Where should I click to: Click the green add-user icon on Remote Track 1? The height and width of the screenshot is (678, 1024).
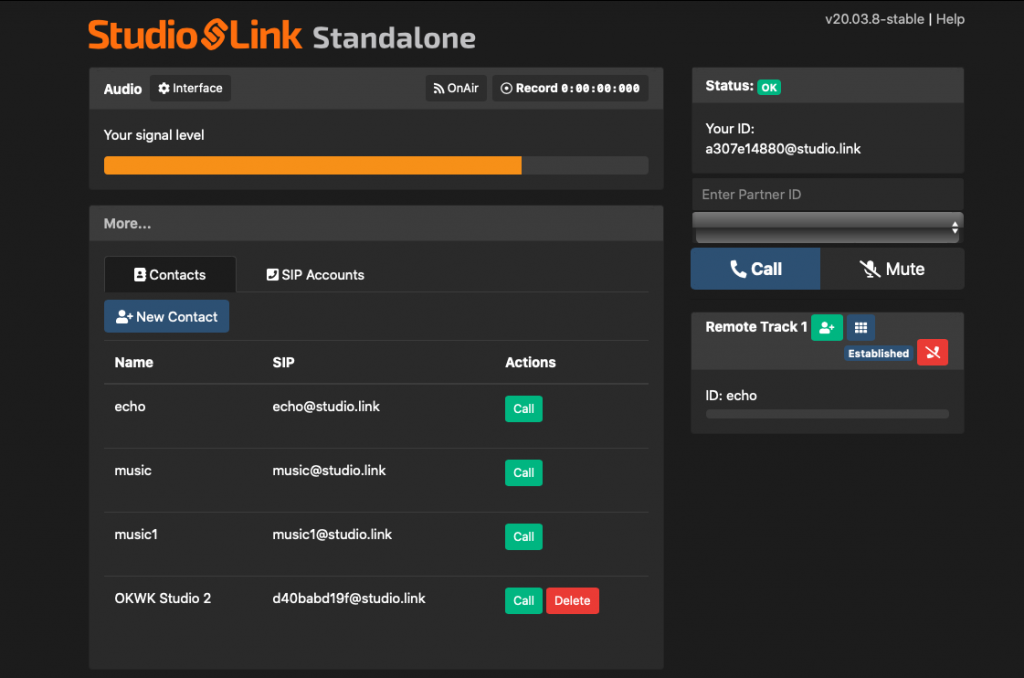click(x=826, y=327)
